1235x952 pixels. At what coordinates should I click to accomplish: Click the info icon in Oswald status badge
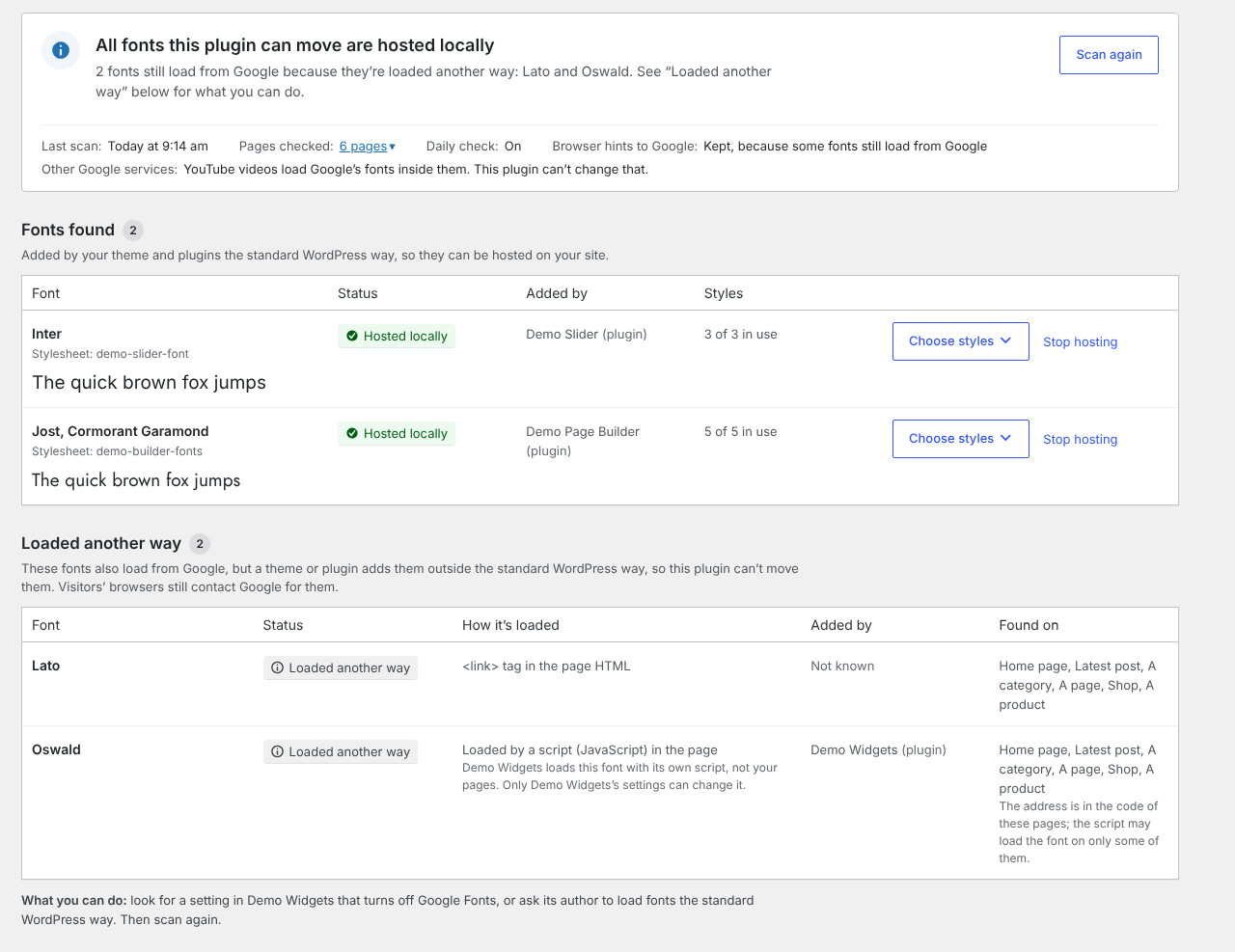point(277,752)
